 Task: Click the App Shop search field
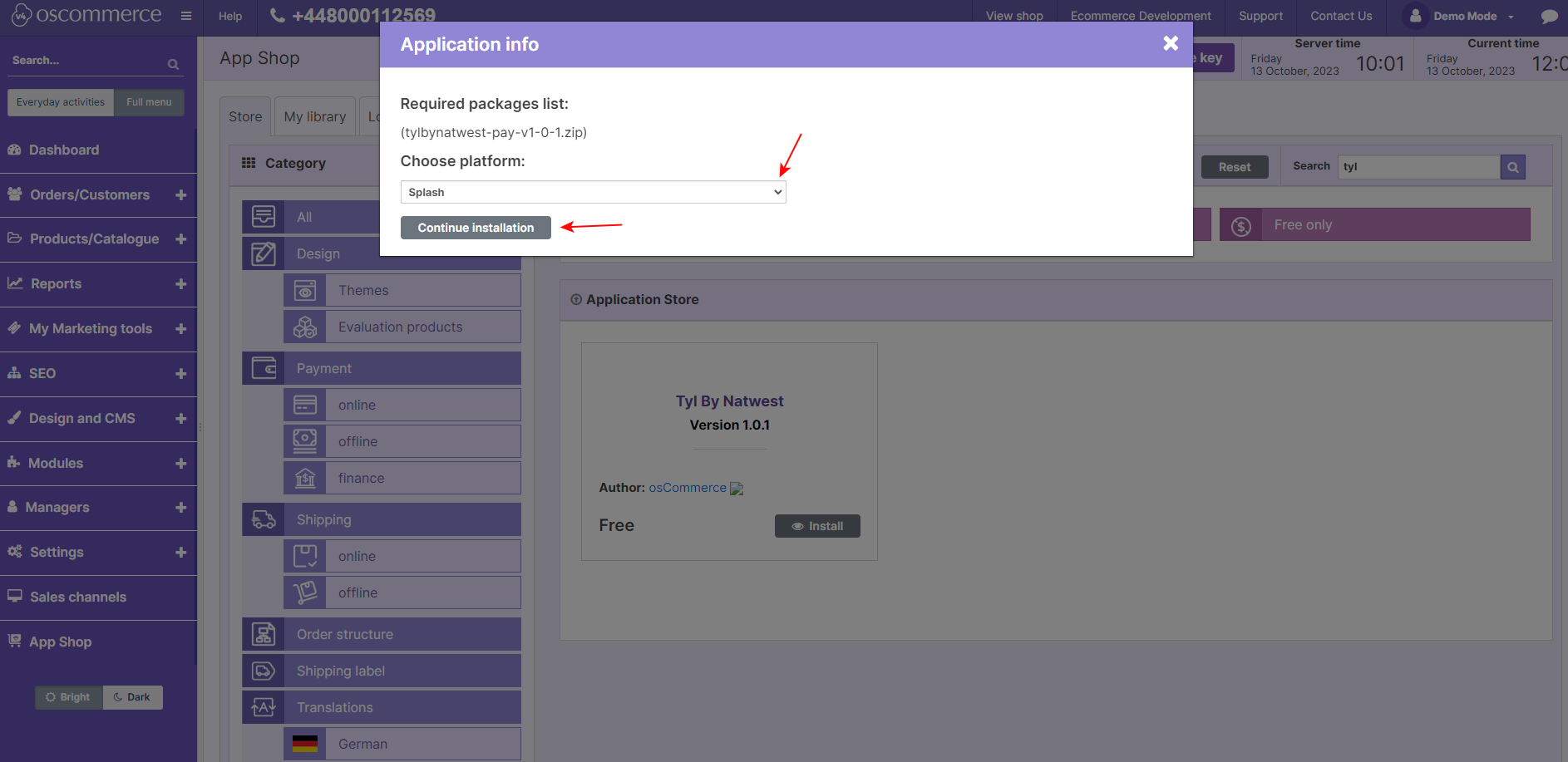pos(1419,167)
